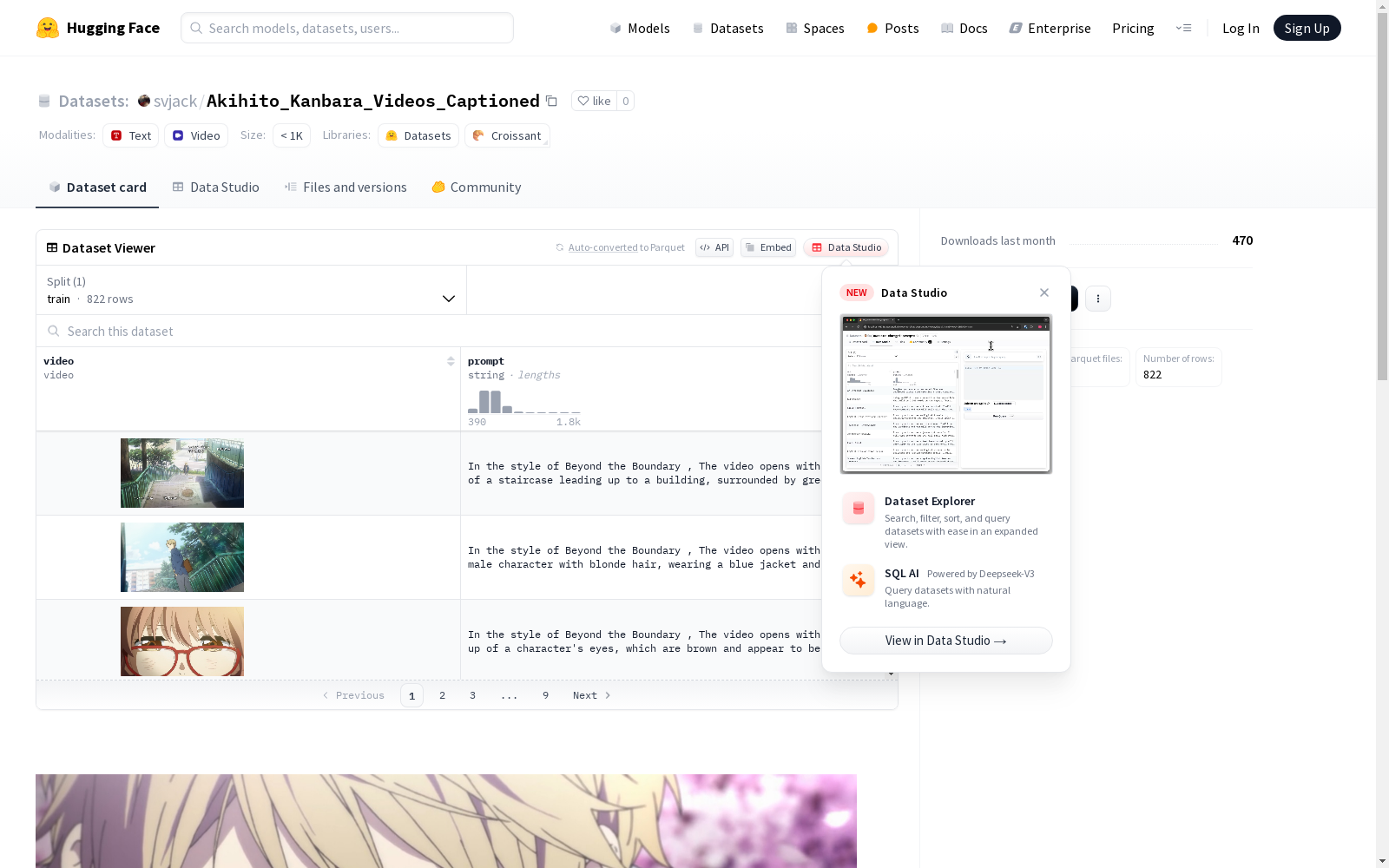The image size is (1389, 868).
Task: Open Models in the top navigation
Action: [x=640, y=28]
